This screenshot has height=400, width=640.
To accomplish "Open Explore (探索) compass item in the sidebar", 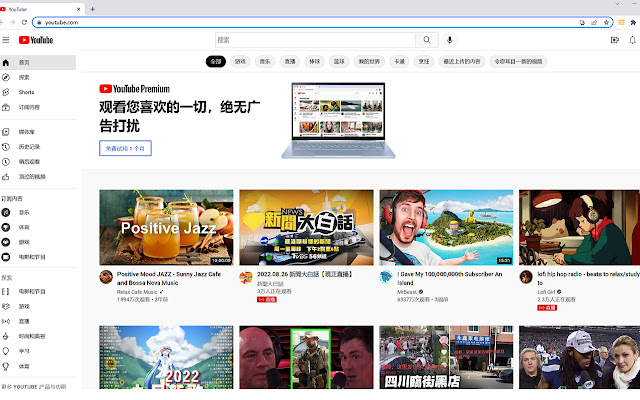I will pos(38,77).
